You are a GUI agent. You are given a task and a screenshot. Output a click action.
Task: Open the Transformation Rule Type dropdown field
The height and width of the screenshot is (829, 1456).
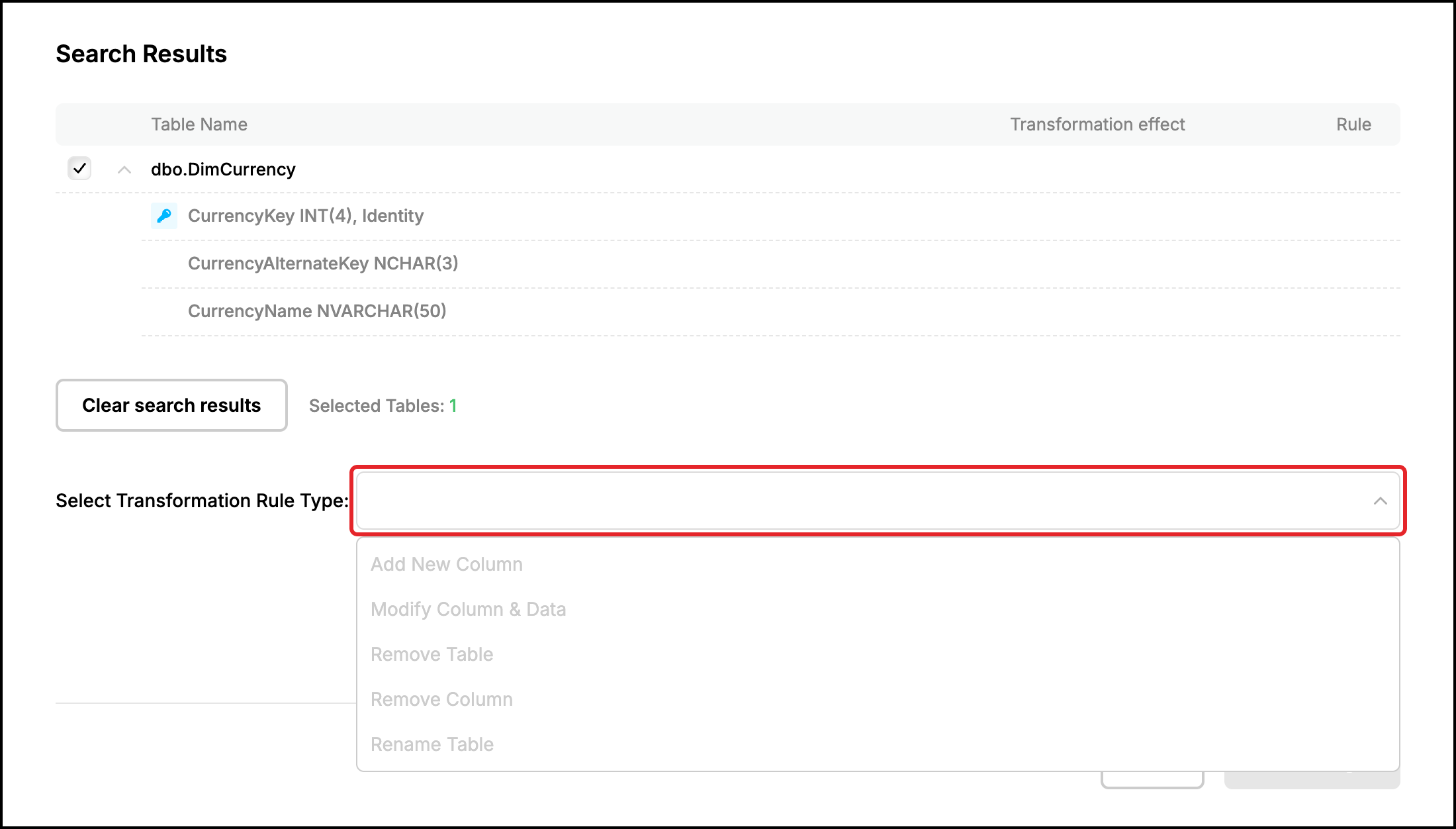878,500
